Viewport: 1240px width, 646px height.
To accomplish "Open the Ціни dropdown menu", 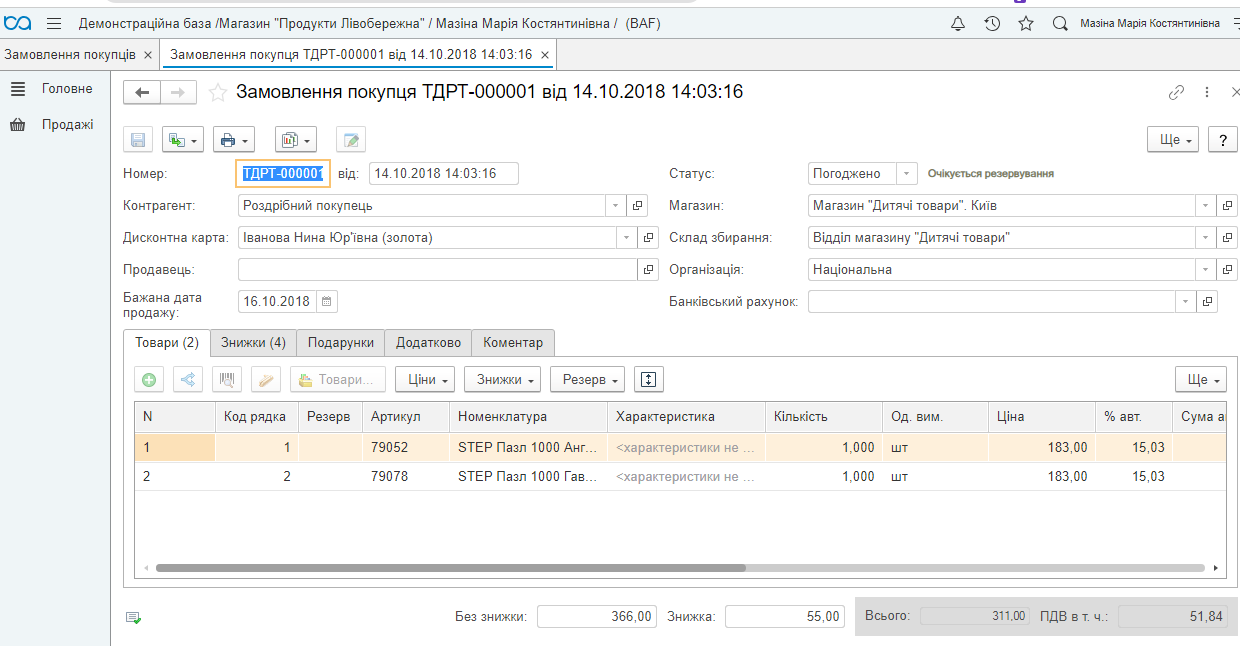I will [x=425, y=380].
